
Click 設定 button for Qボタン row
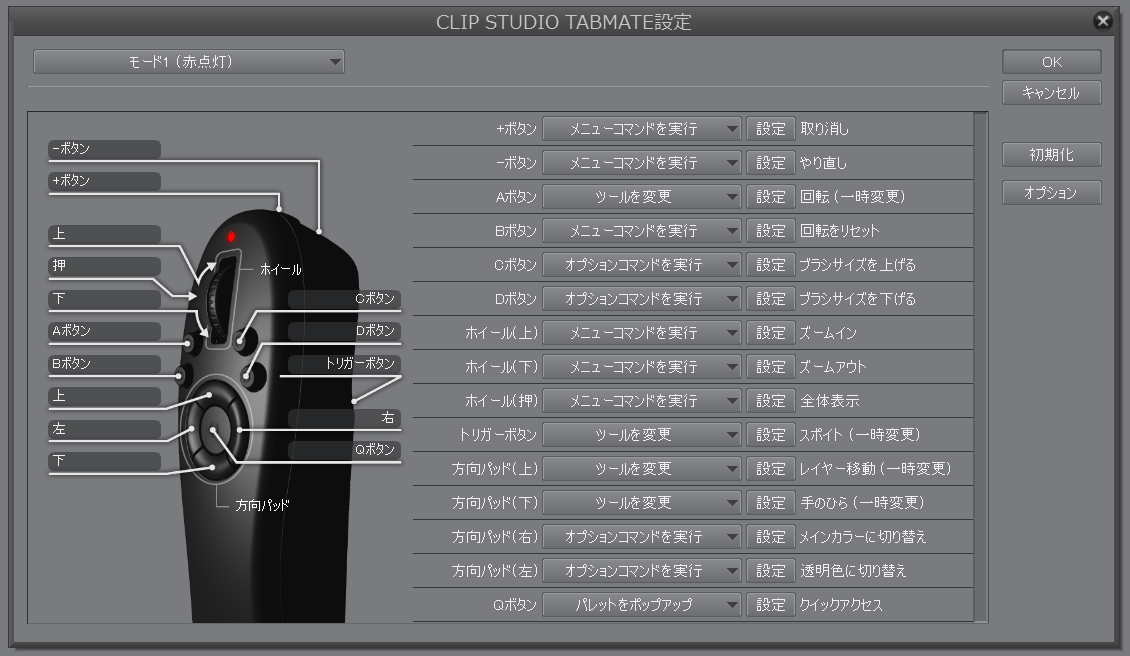[x=770, y=605]
